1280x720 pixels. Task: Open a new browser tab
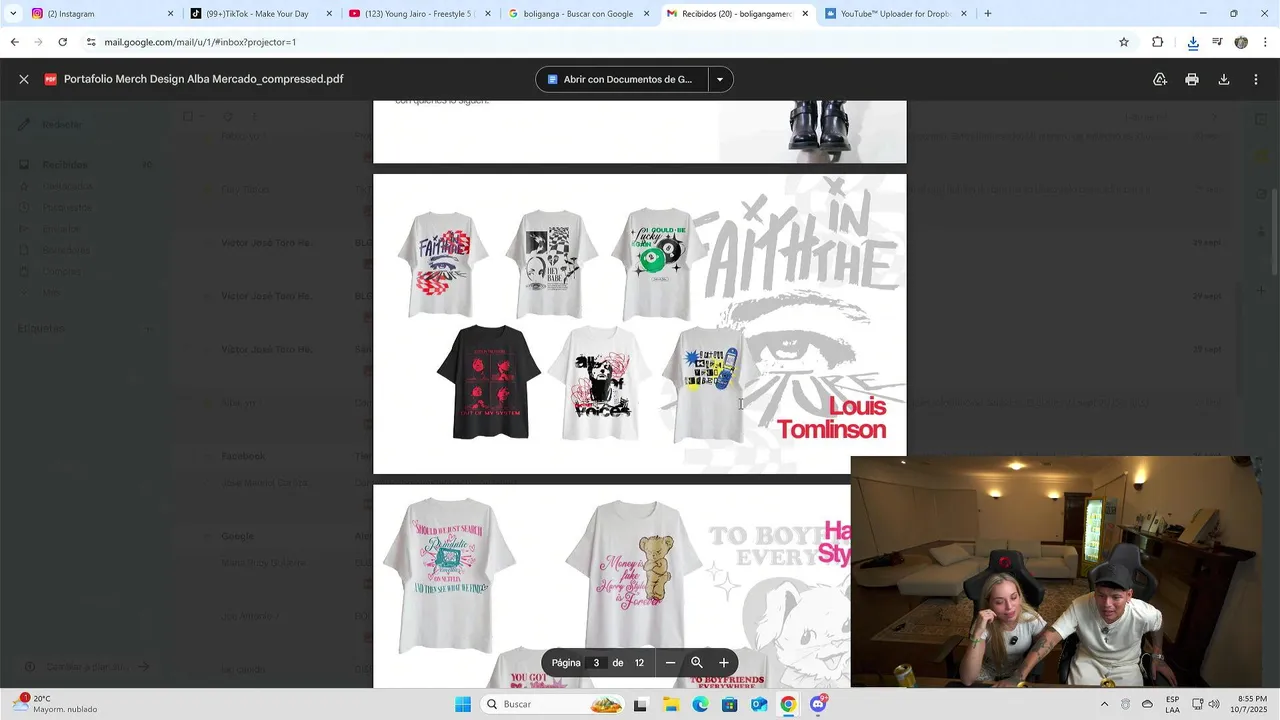[x=988, y=14]
